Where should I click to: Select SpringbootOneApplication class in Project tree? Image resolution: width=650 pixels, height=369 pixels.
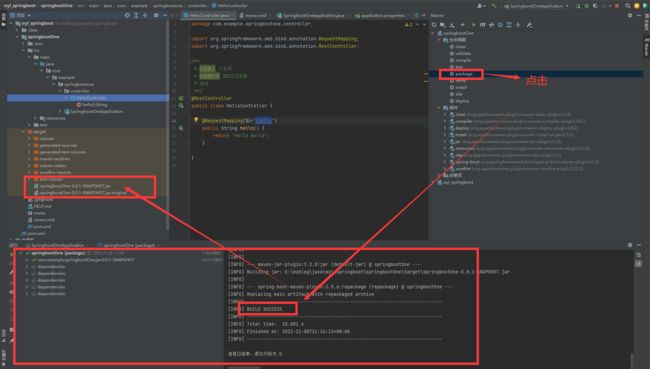(x=96, y=112)
